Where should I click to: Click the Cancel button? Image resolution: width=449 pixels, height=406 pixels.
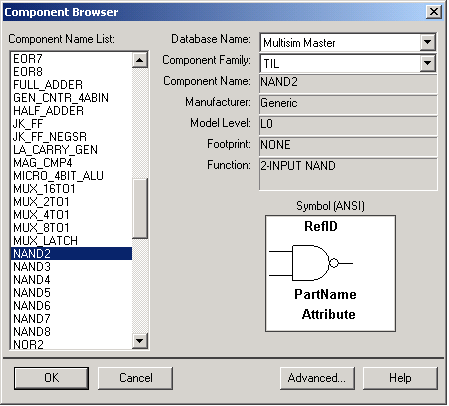(x=135, y=378)
